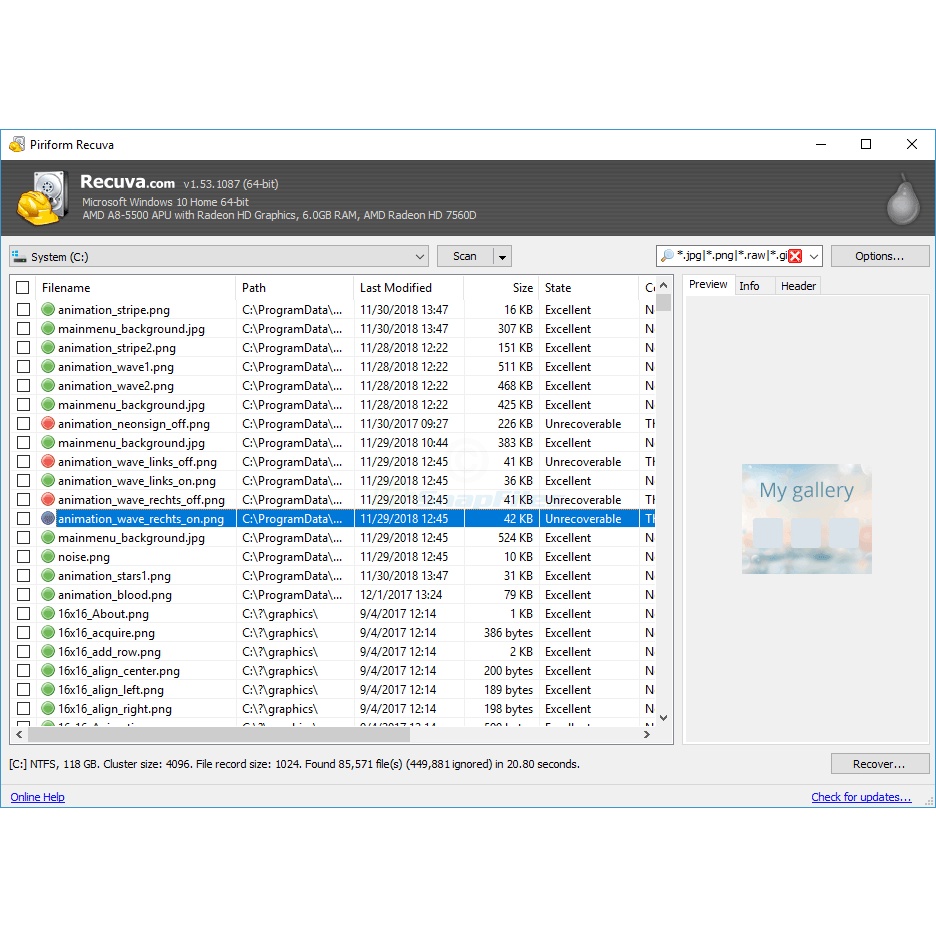Screen dimensions: 936x936
Task: Click the red clear-filter X icon
Action: (x=795, y=256)
